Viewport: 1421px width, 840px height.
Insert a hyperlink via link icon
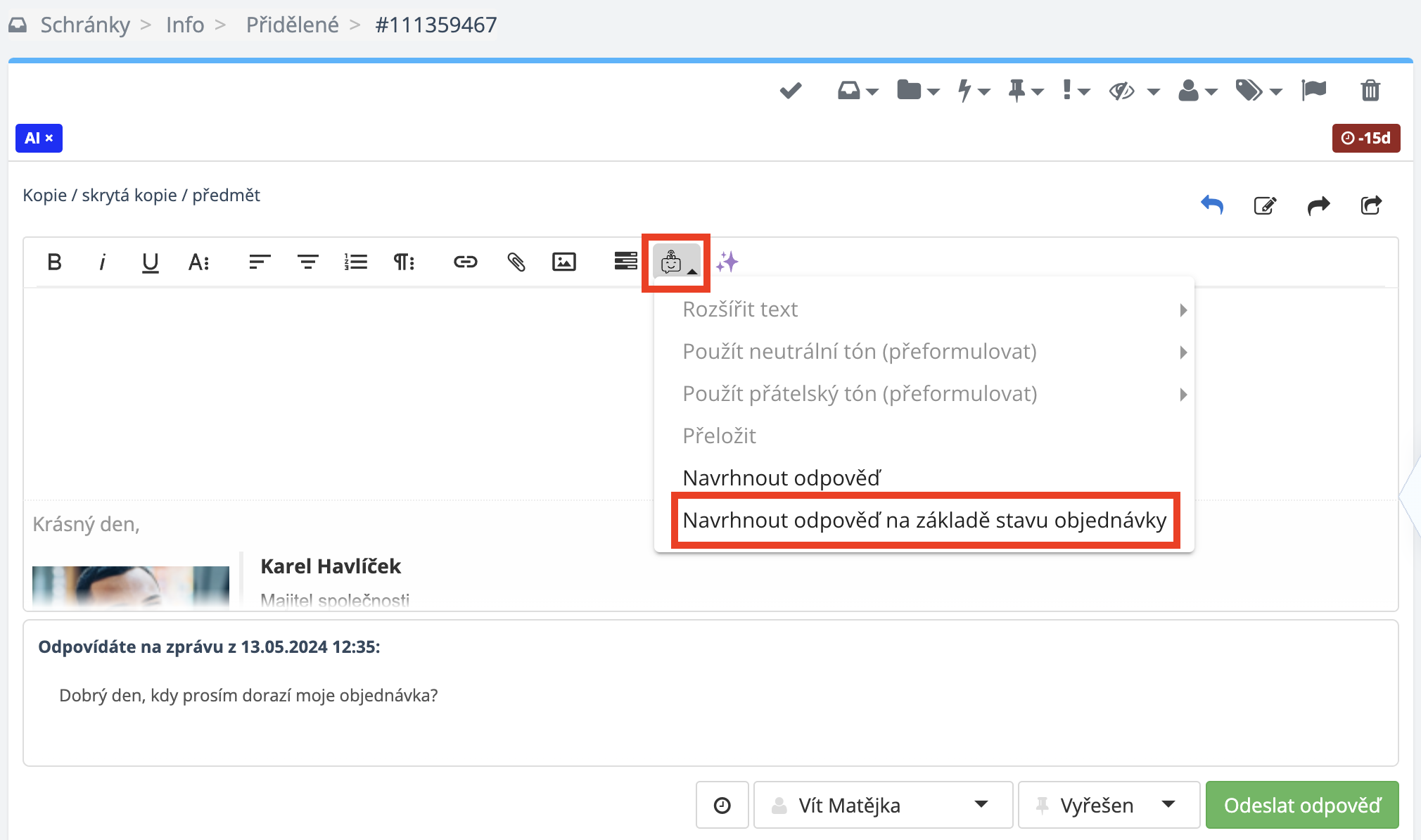pyautogui.click(x=465, y=262)
